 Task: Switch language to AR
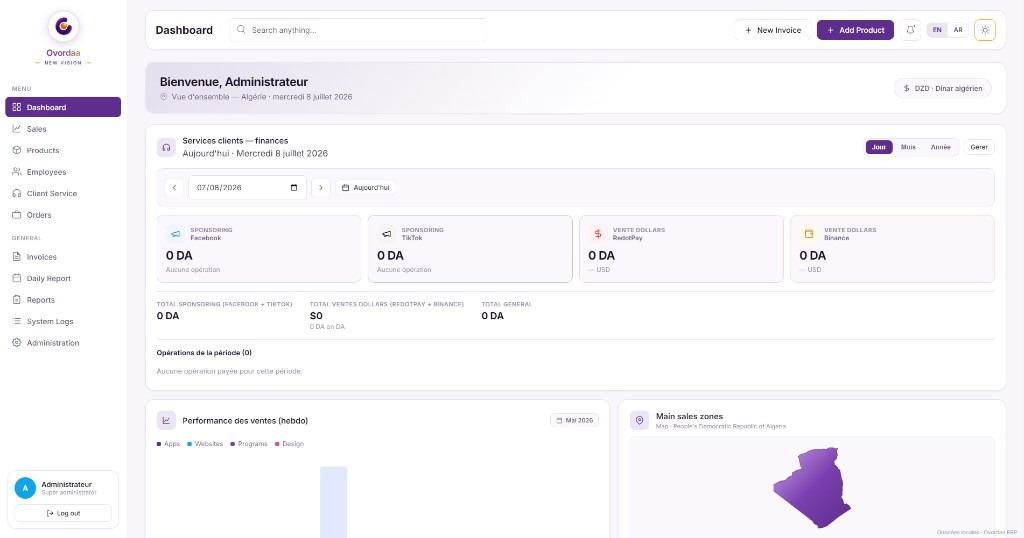(958, 30)
